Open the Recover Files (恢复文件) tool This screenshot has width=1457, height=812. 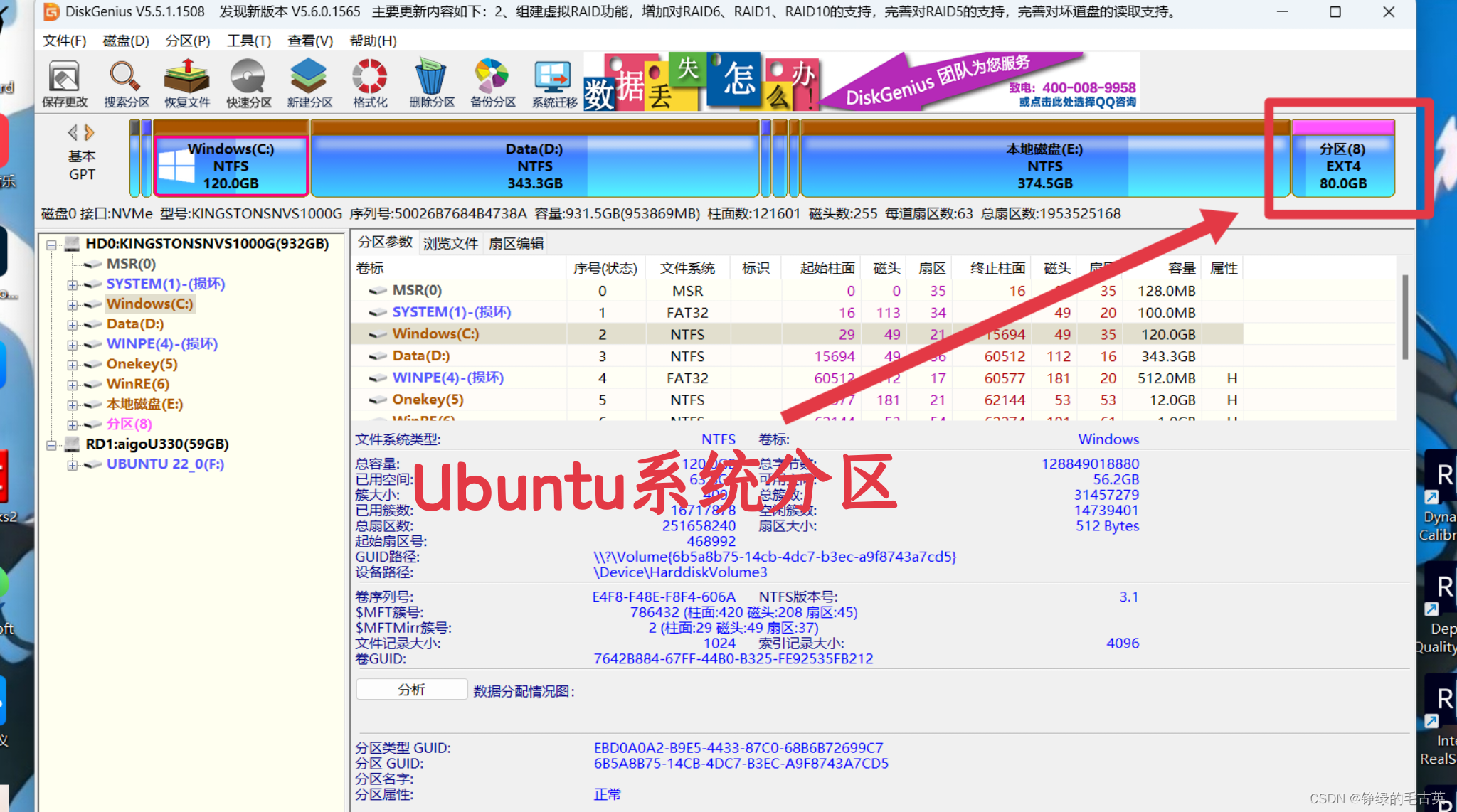click(x=186, y=82)
